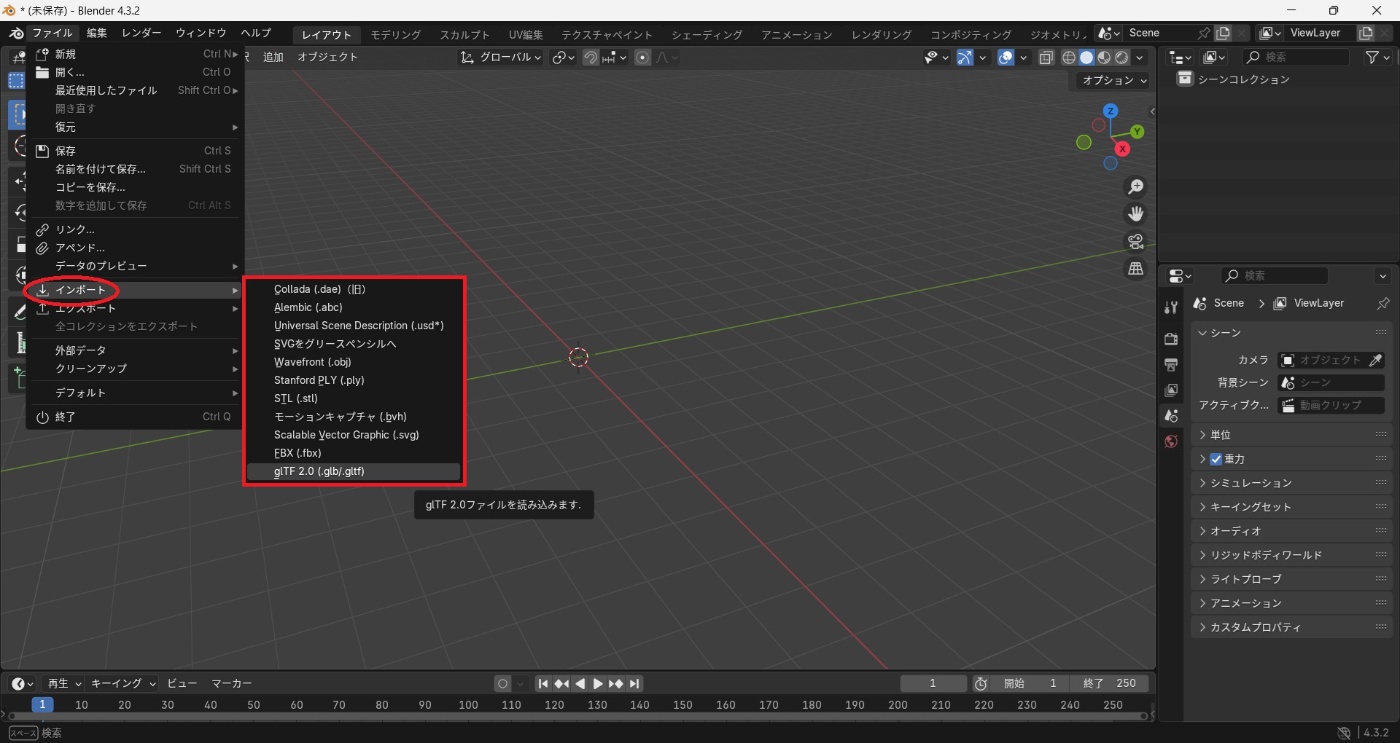Click the X axis on navigation gizmo
Screen dimensions: 1400x743
pyautogui.click(x=1122, y=148)
